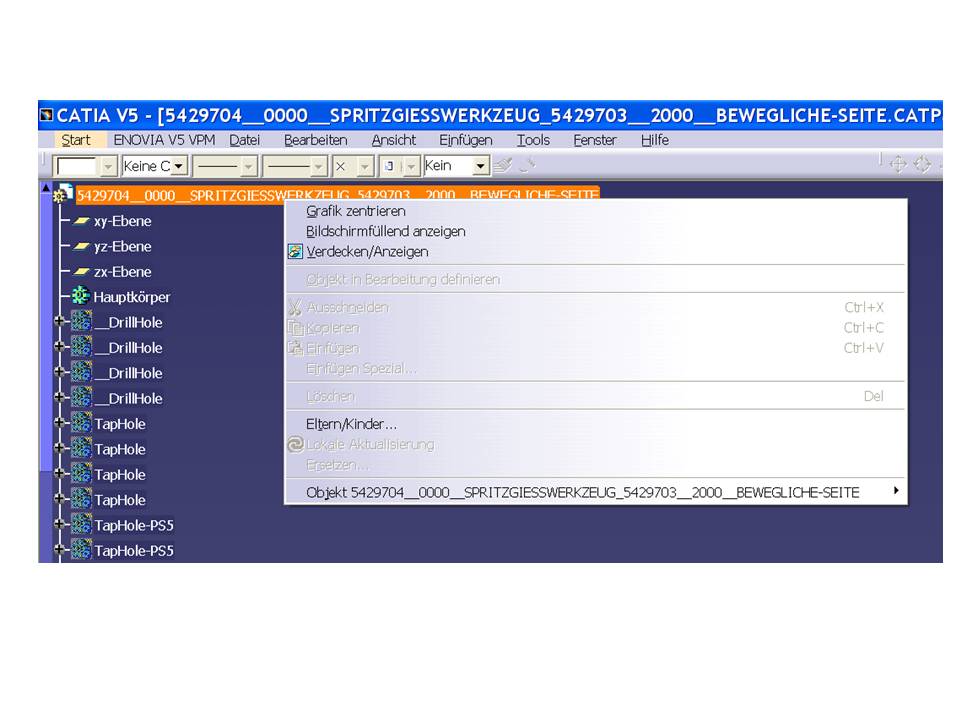Choose Eltern/Kinder... from context menu
The height and width of the screenshot is (720, 960).
coord(351,424)
